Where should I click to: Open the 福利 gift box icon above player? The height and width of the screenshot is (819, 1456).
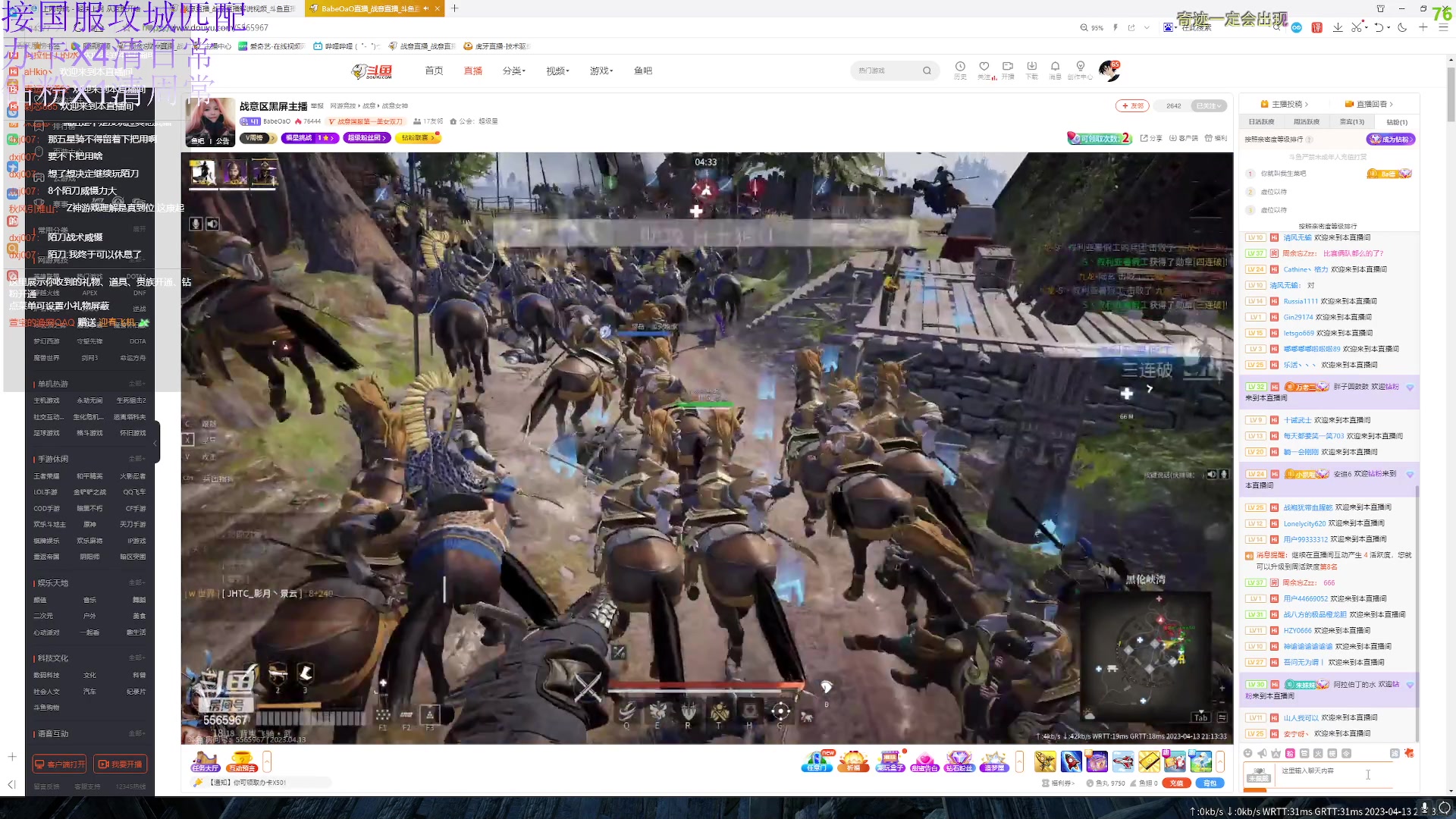(1216, 138)
